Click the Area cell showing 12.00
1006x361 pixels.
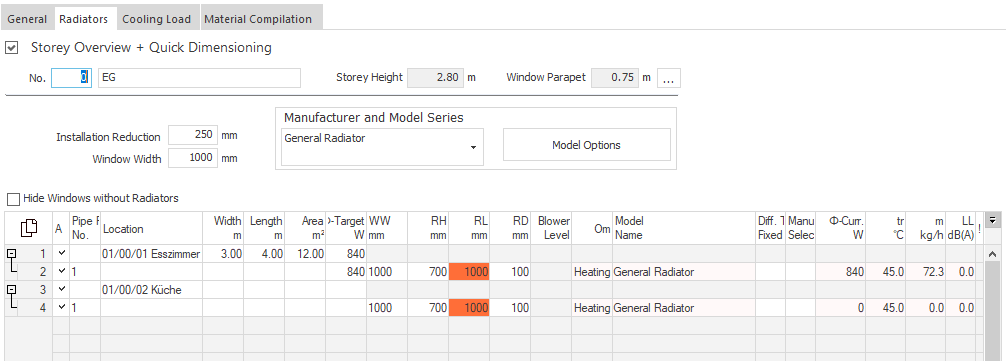305,254
